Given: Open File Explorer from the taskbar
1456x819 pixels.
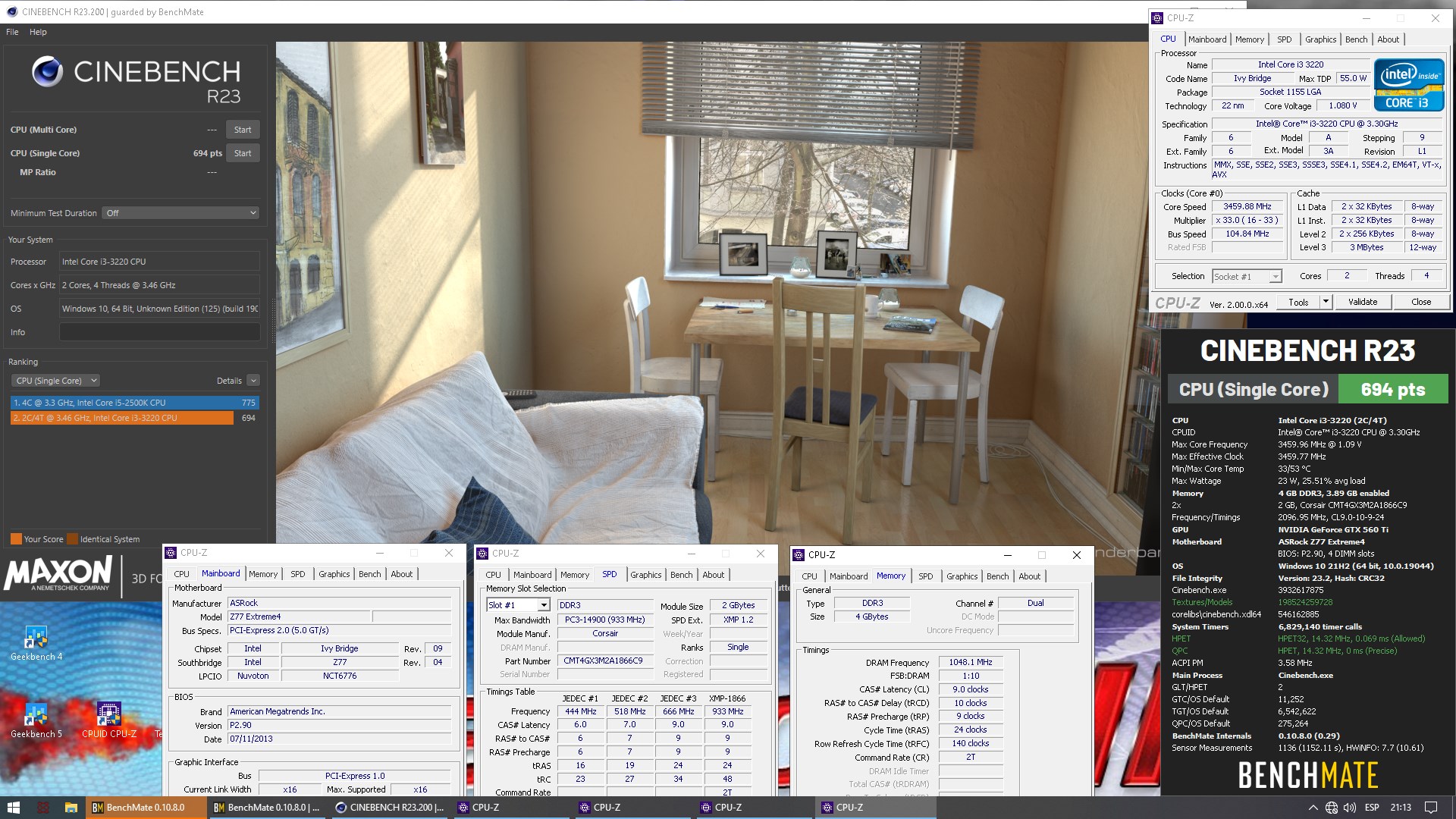Looking at the screenshot, I should click(71, 808).
